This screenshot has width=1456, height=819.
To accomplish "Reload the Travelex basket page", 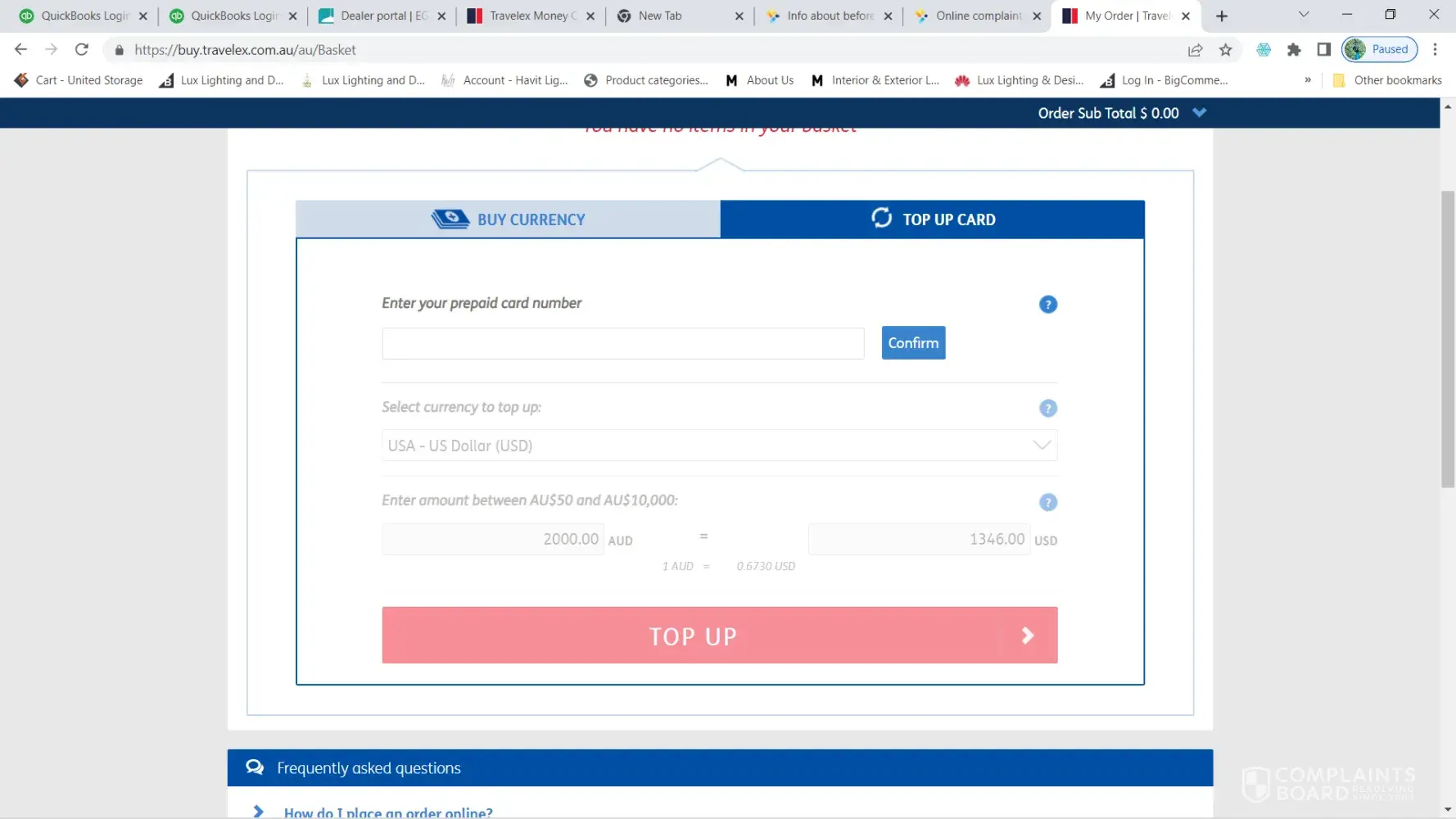I will [x=81, y=50].
